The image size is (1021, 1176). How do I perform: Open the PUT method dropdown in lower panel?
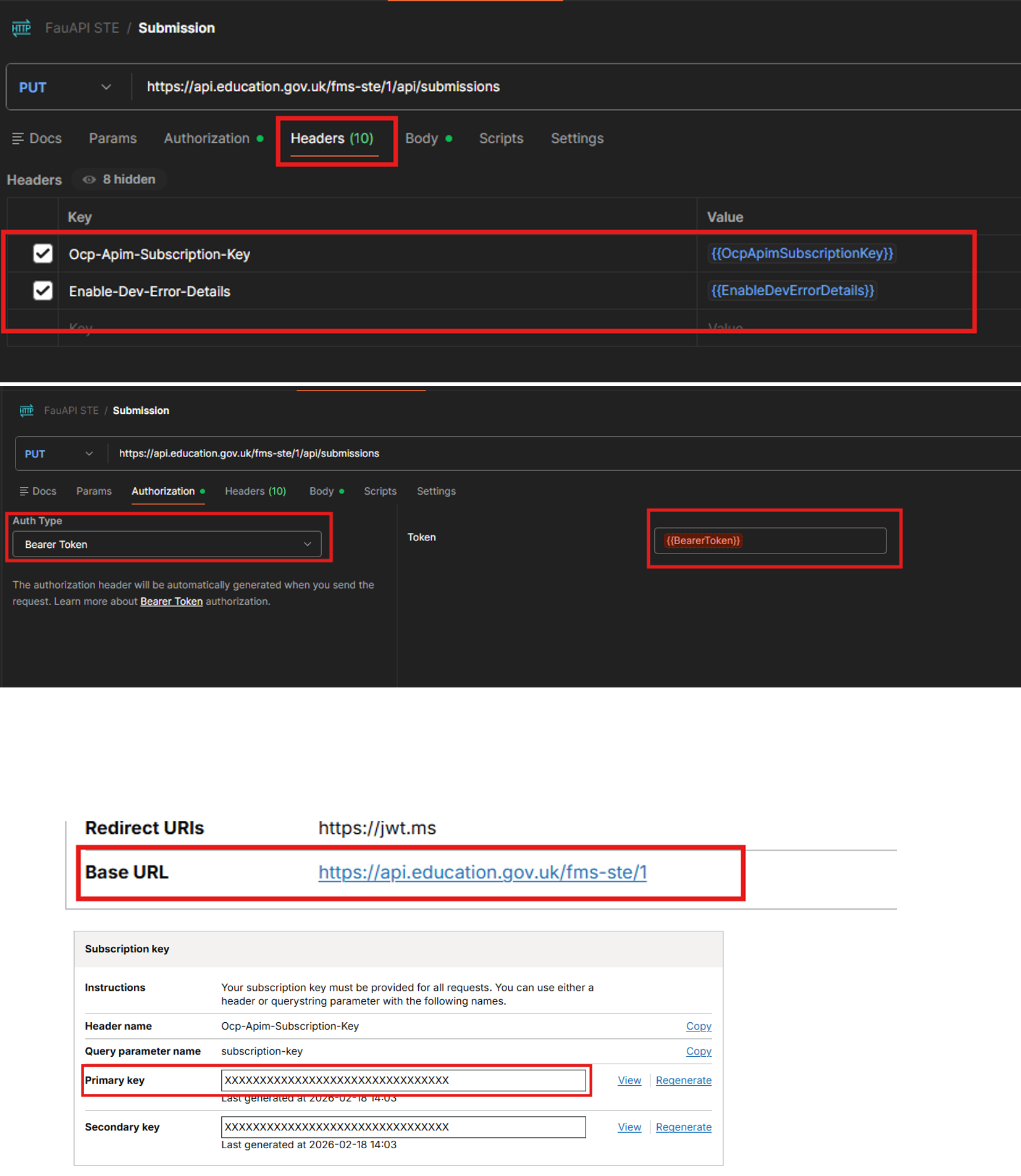(58, 454)
